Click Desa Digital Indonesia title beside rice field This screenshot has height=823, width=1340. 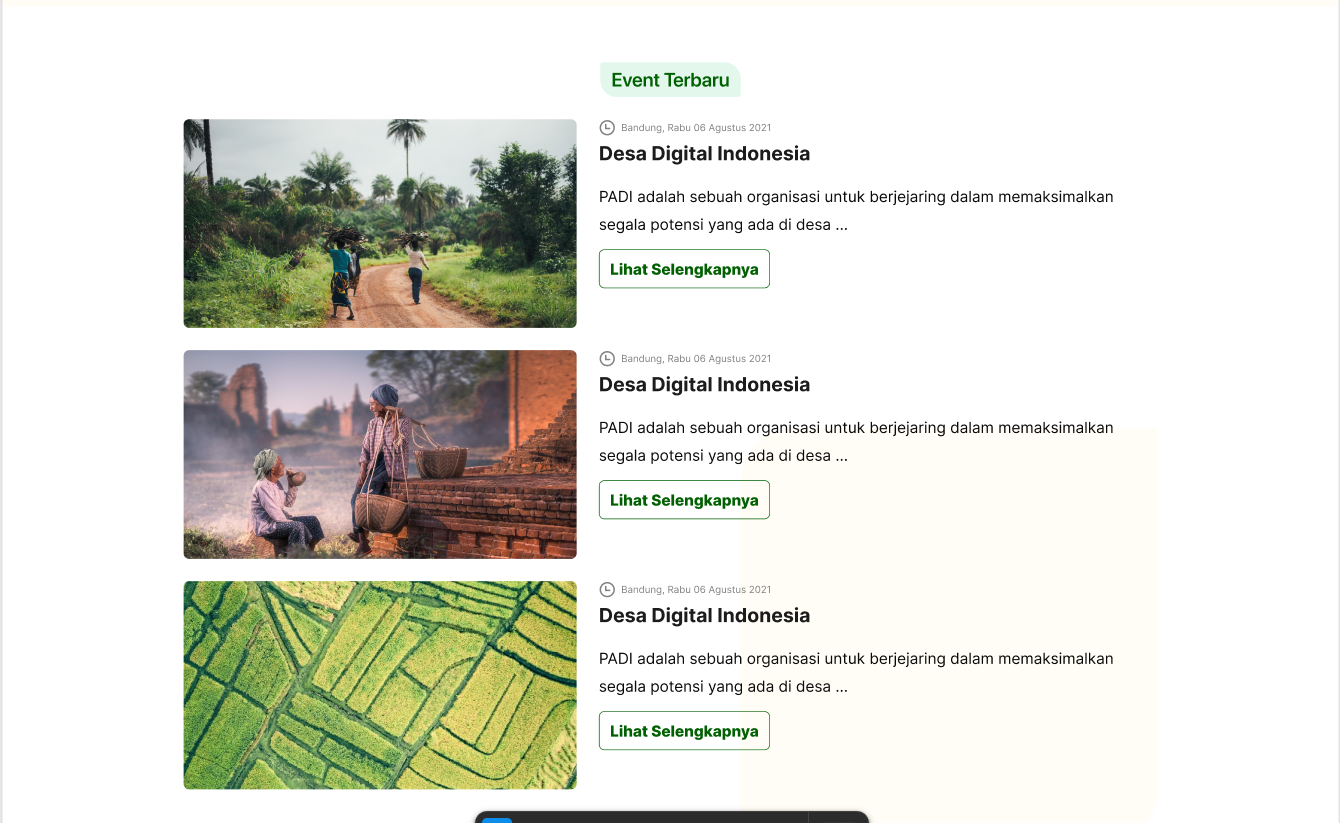[704, 615]
